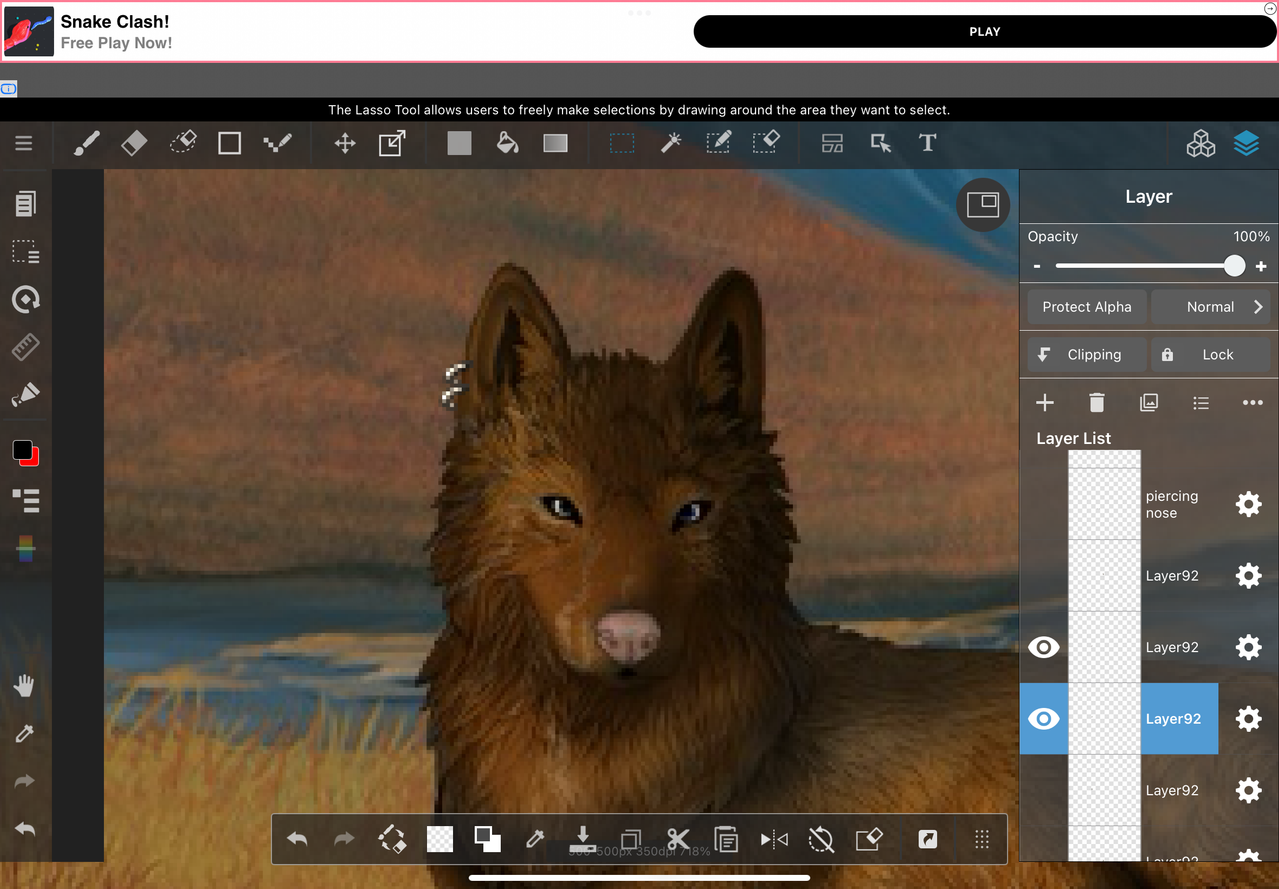
Task: Click the trash icon to delete layer
Action: [1097, 403]
